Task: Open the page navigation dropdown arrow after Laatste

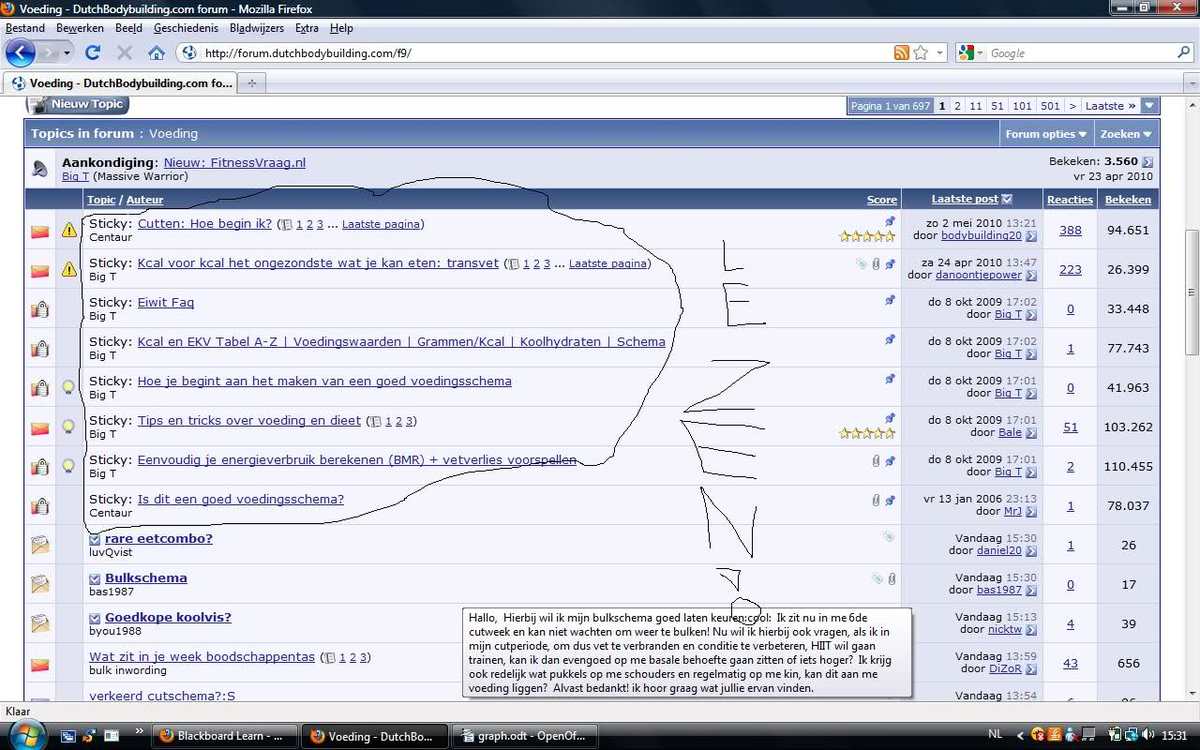Action: pyautogui.click(x=1149, y=105)
